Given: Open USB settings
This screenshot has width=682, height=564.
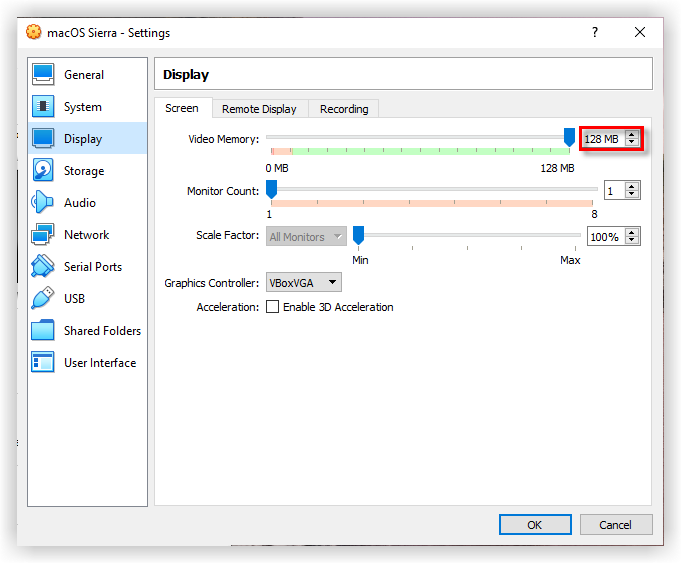Looking at the screenshot, I should 87,298.
